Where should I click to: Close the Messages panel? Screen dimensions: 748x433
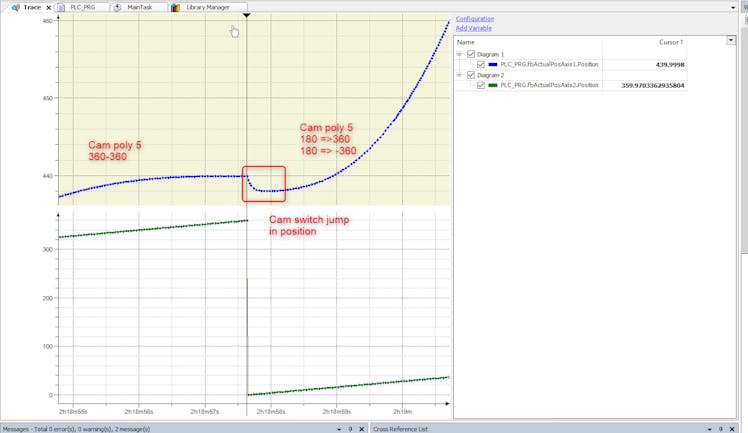[x=361, y=428]
